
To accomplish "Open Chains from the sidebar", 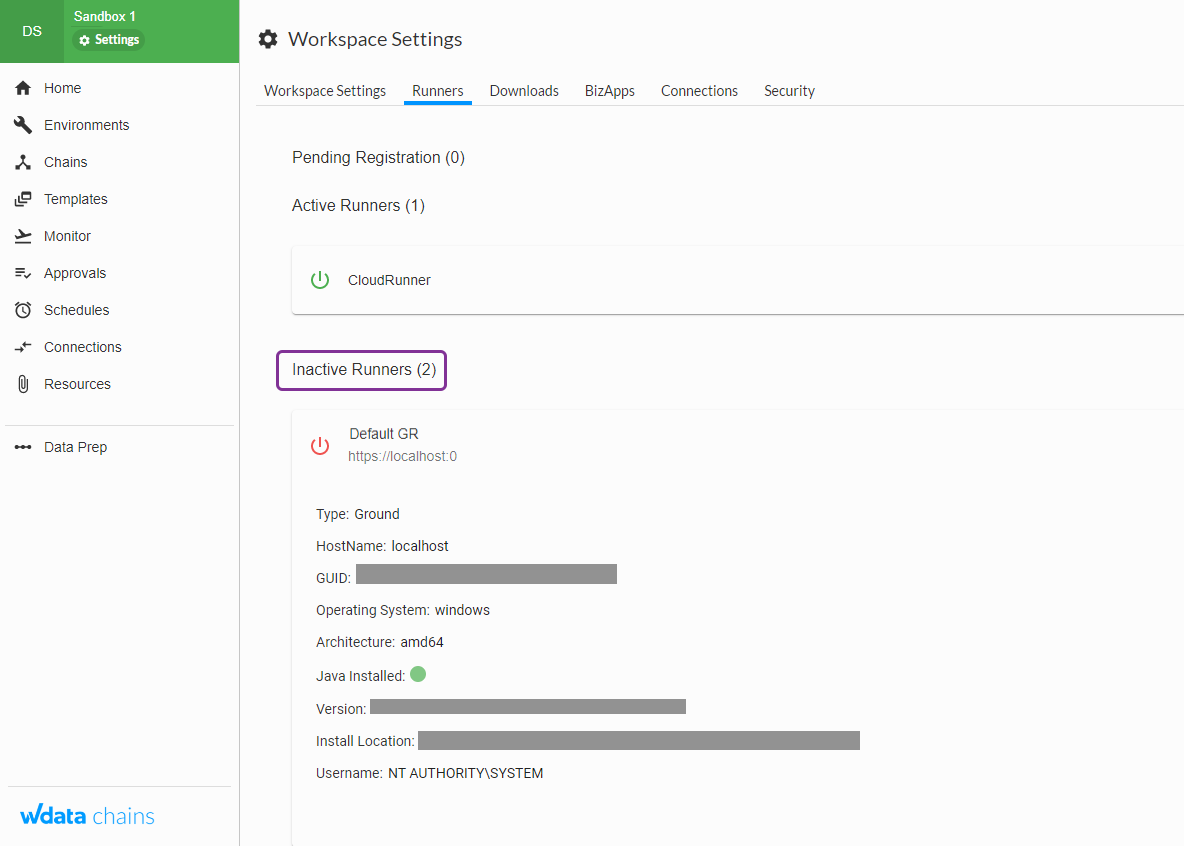I will coord(66,162).
